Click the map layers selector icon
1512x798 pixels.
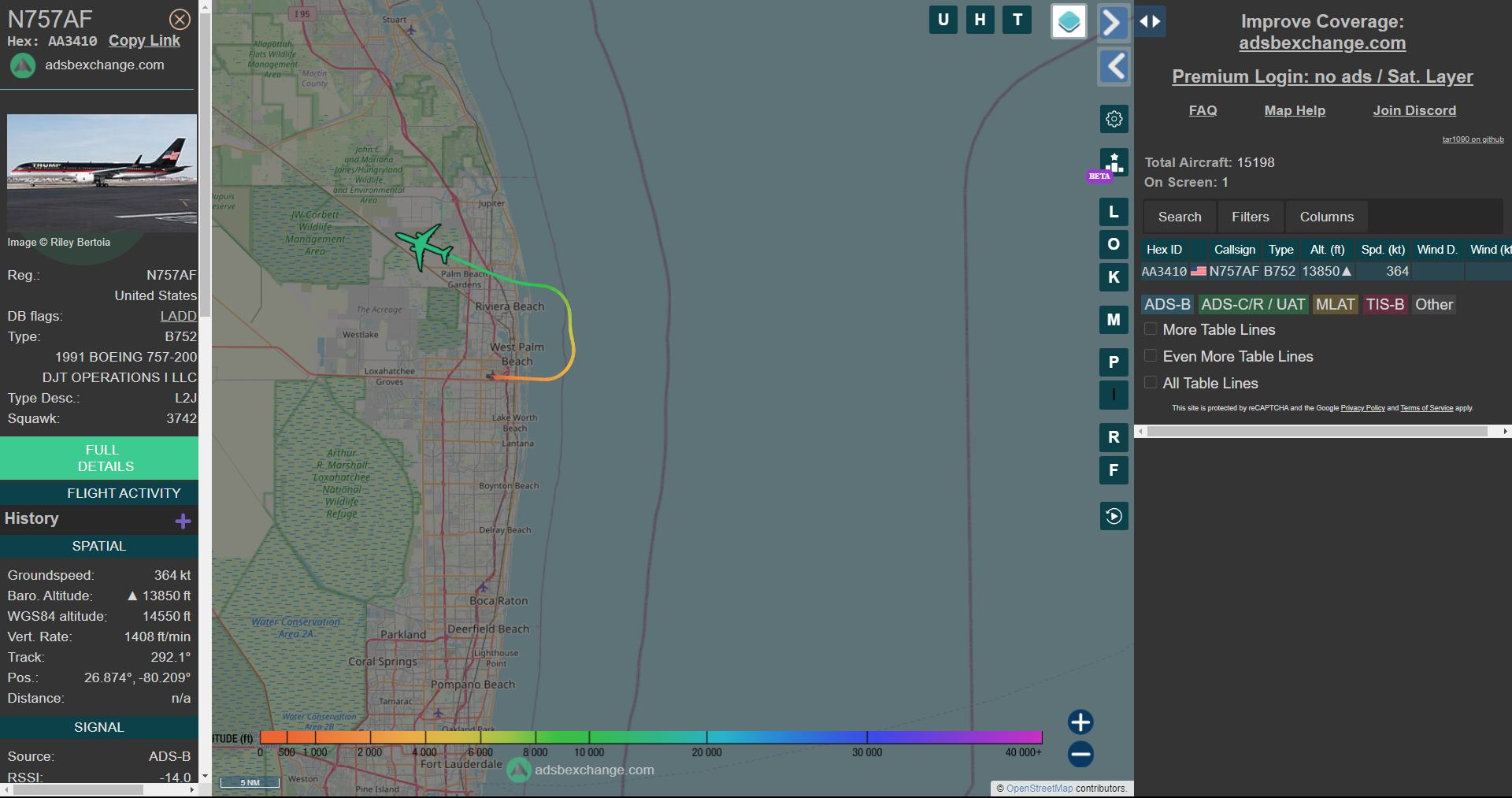tap(1069, 21)
